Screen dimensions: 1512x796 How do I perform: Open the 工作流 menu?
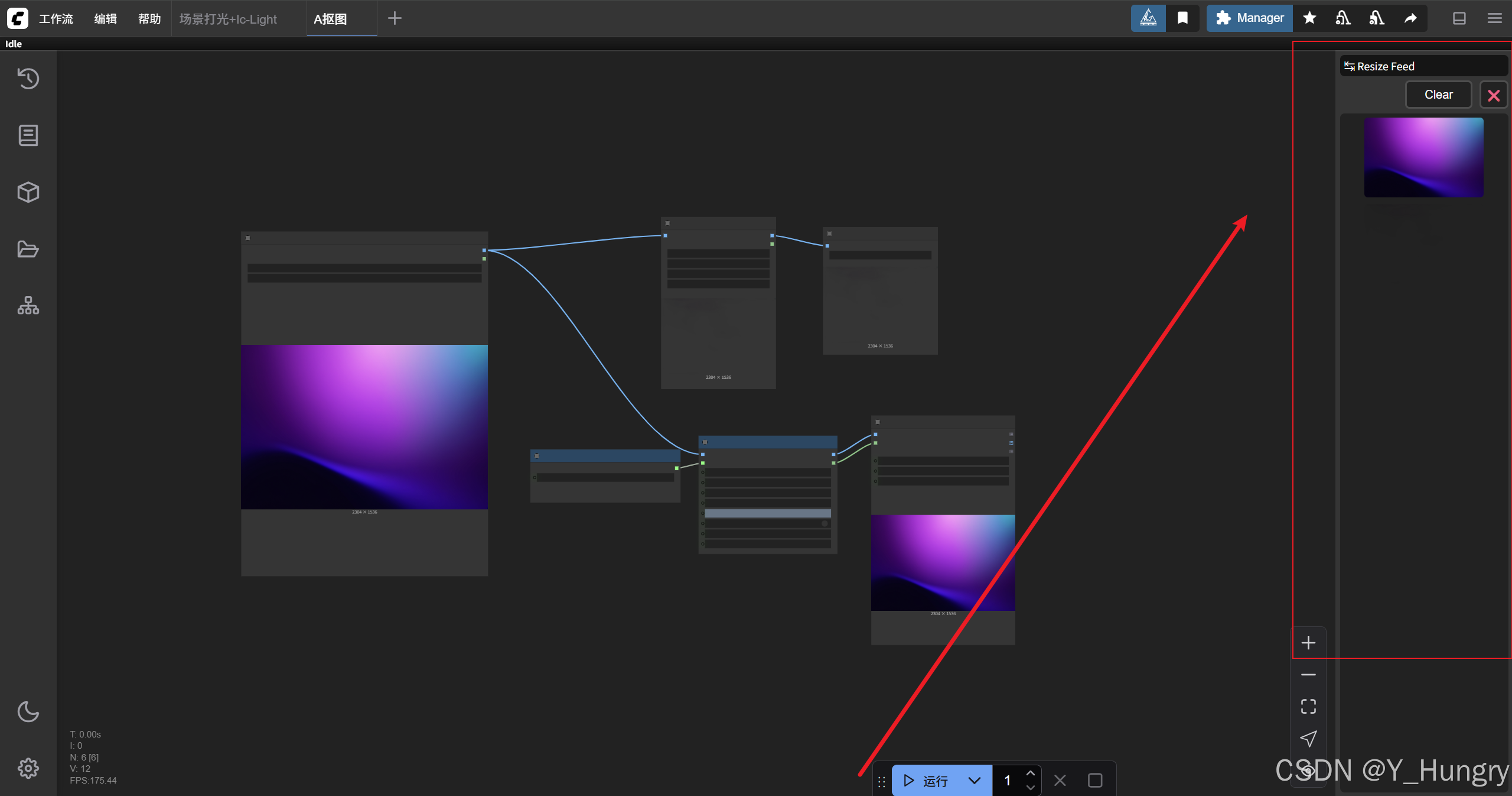pyautogui.click(x=56, y=19)
